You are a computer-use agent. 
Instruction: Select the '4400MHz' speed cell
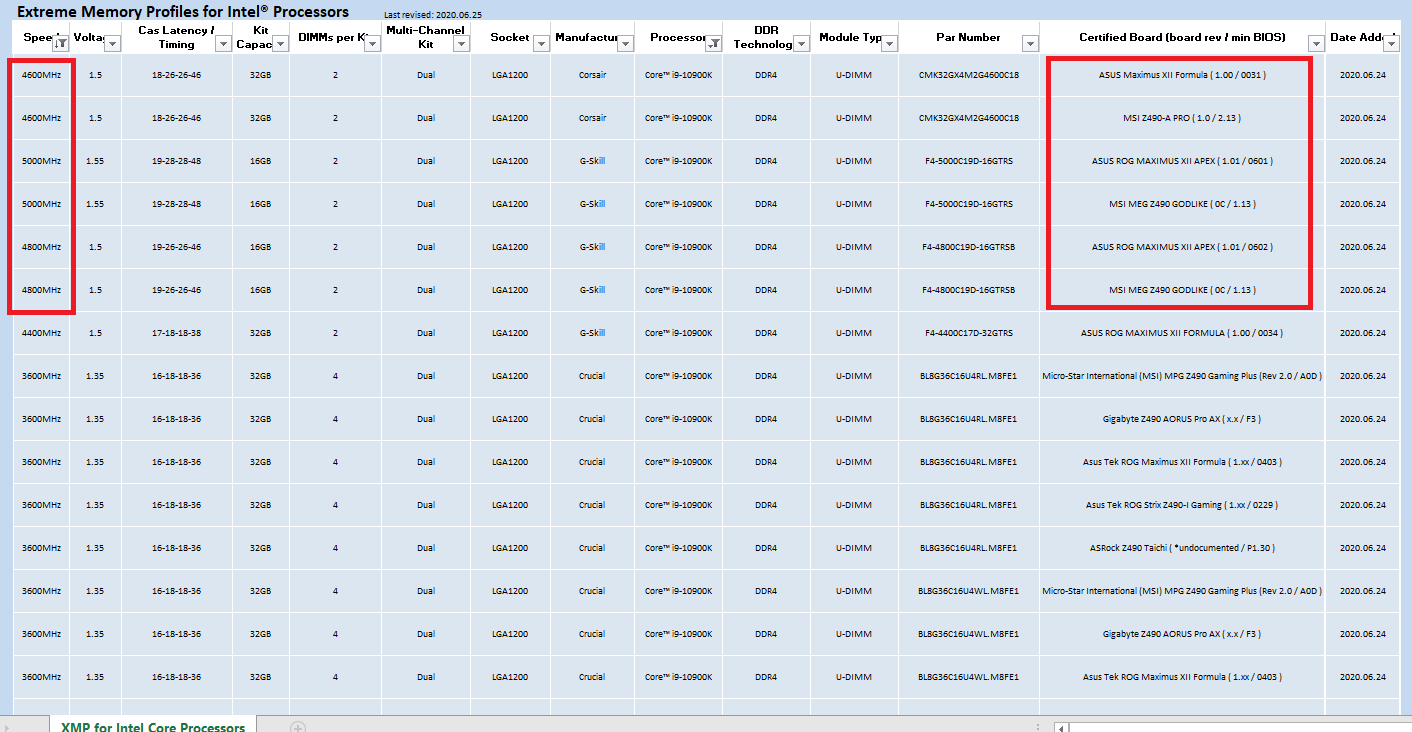click(42, 333)
